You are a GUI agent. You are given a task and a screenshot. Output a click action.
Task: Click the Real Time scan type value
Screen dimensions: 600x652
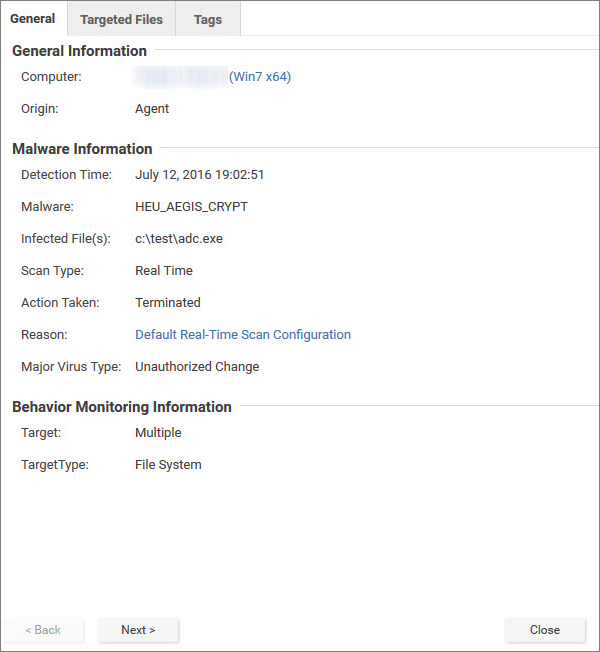click(164, 271)
